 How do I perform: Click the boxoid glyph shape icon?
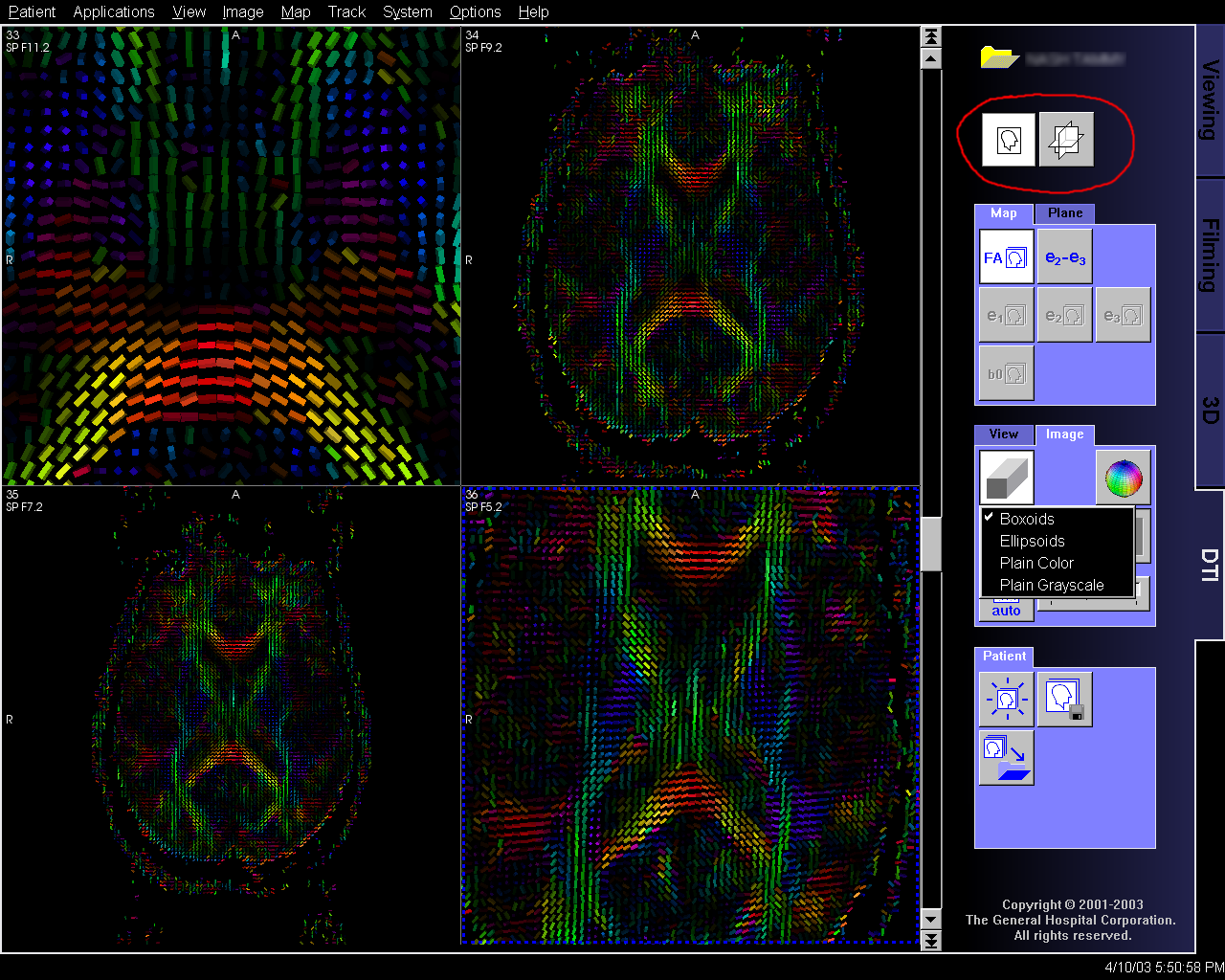(x=1006, y=478)
